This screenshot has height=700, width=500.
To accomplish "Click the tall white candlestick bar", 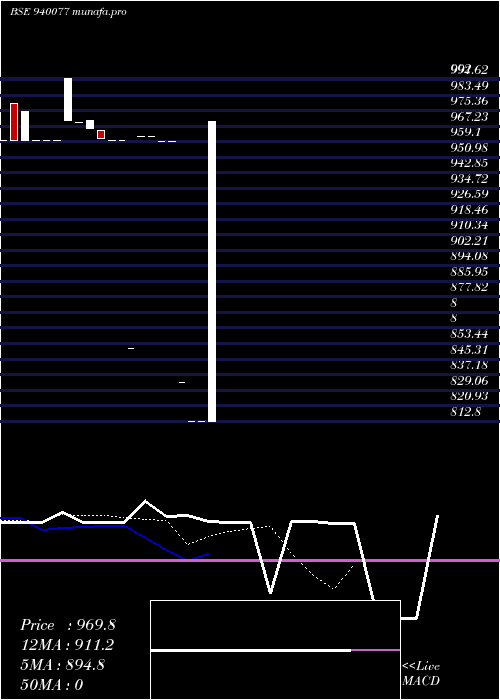I will coord(212,271).
